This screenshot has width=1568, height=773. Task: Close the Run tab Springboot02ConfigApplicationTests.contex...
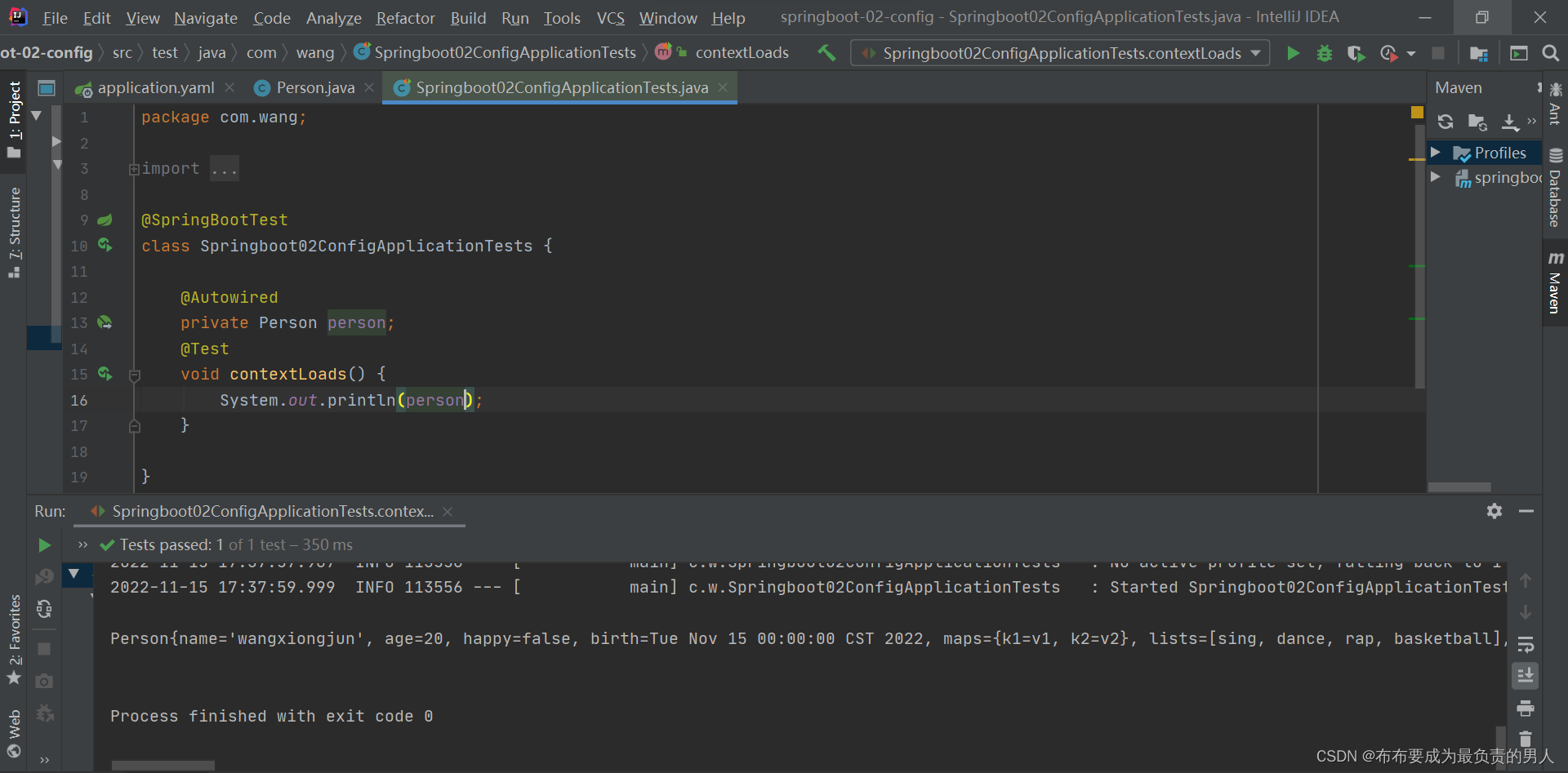tap(448, 512)
